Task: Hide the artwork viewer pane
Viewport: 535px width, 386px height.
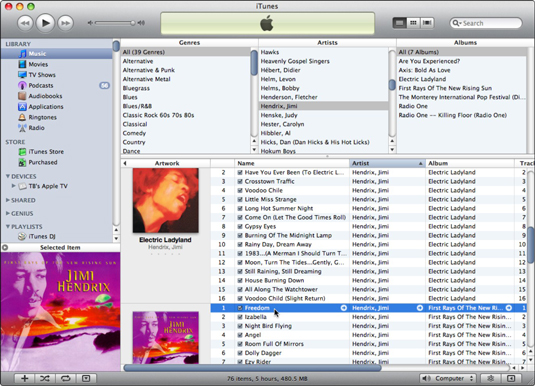Action: (86, 378)
